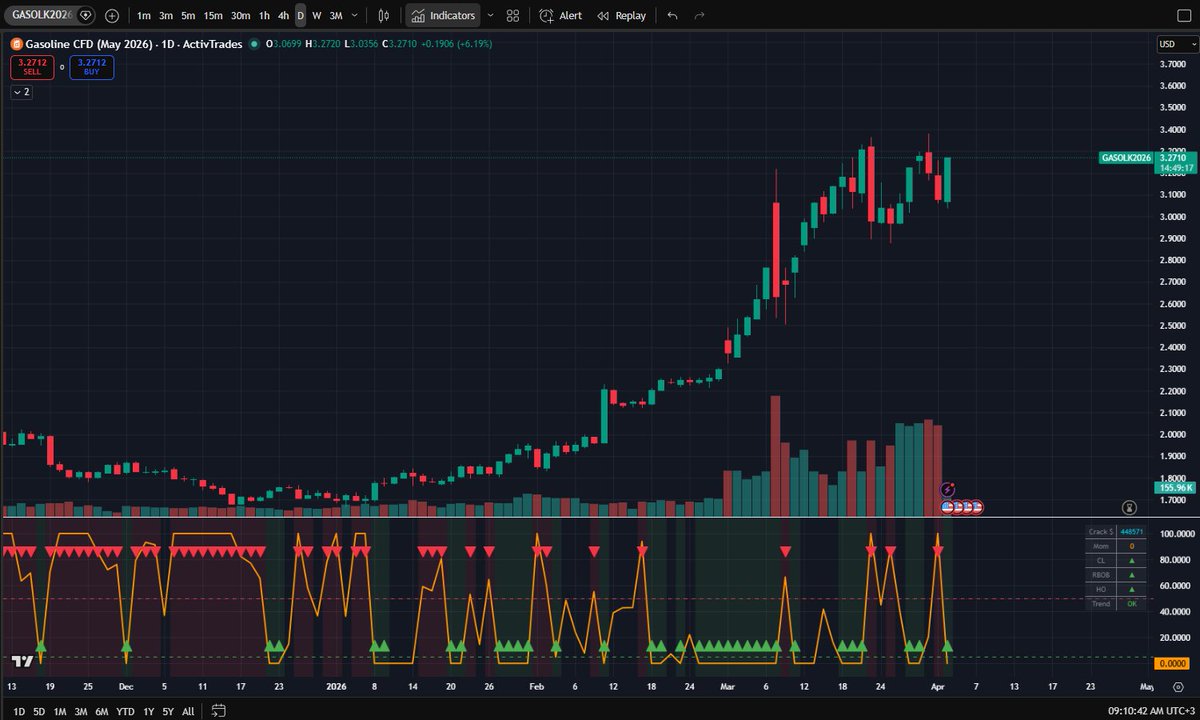This screenshot has width=1200, height=720.
Task: Open the Indicators dialog
Action: [443, 16]
